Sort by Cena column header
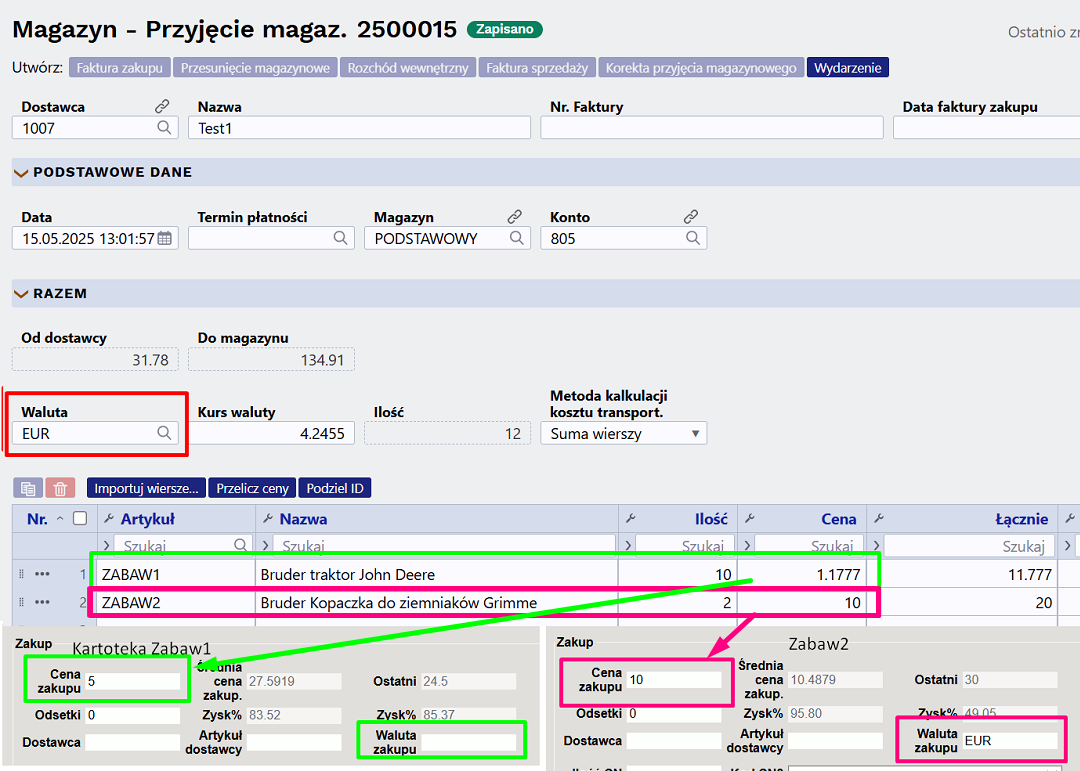Image resolution: width=1080 pixels, height=771 pixels. coord(838,519)
